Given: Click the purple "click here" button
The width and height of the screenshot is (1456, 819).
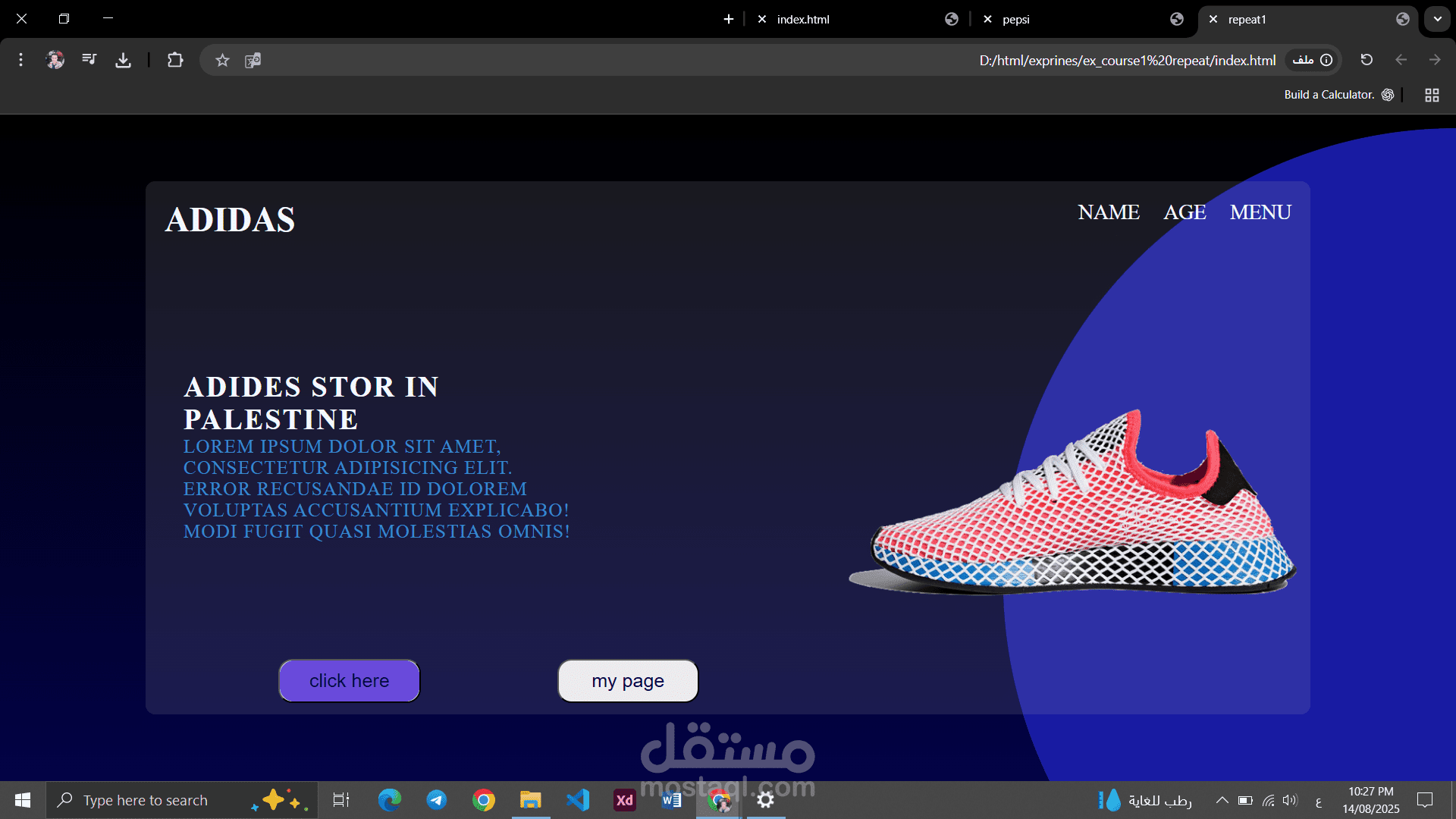Looking at the screenshot, I should (x=349, y=680).
